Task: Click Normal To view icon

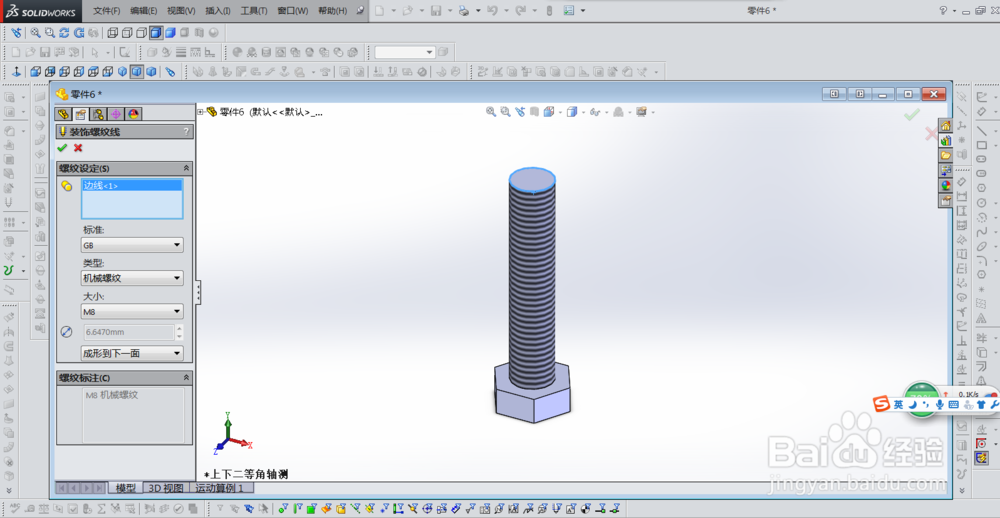Action: pos(17,71)
